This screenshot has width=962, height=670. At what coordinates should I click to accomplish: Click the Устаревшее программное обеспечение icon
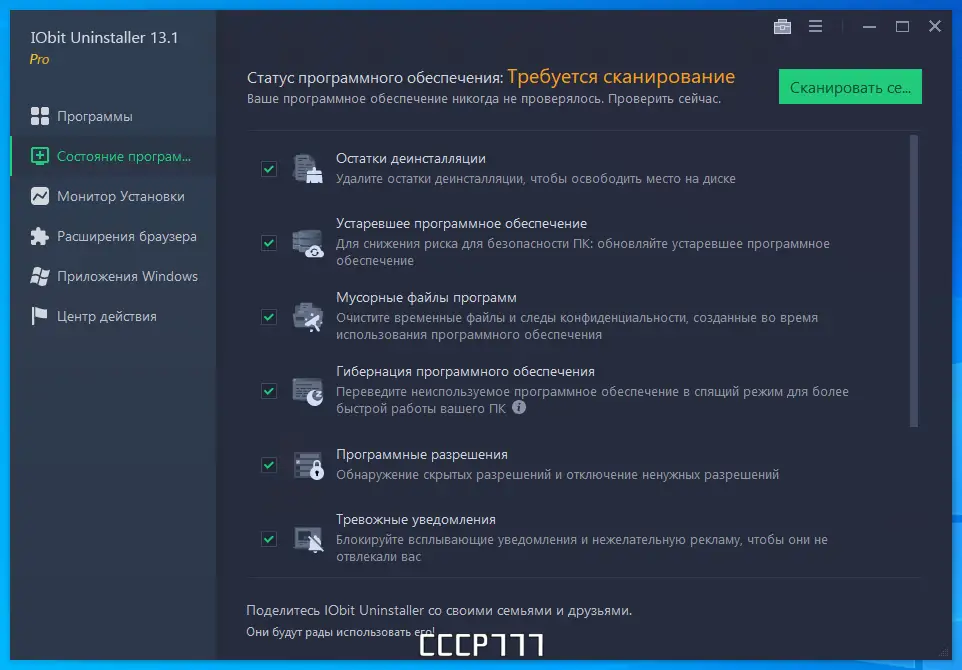(x=307, y=243)
